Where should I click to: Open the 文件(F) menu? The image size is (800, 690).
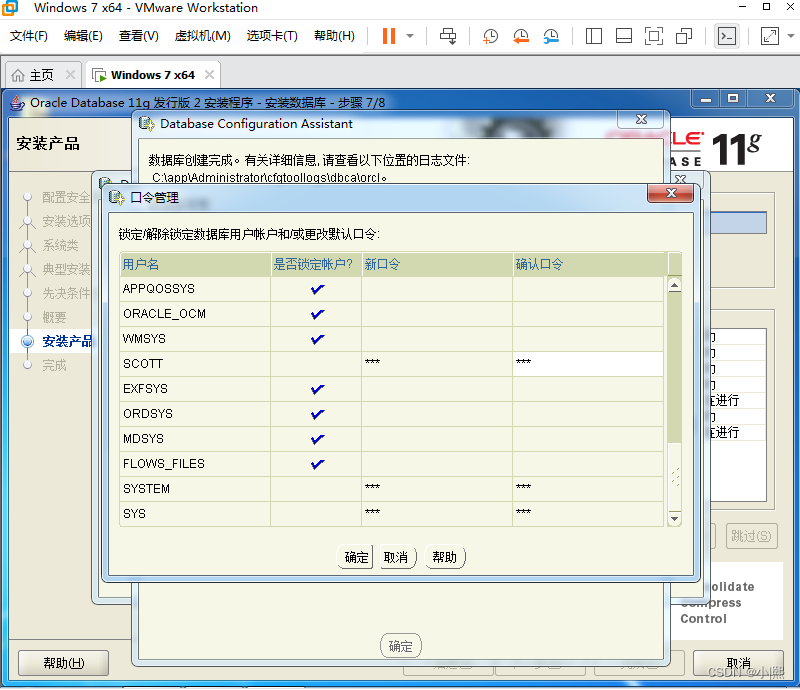tap(29, 36)
